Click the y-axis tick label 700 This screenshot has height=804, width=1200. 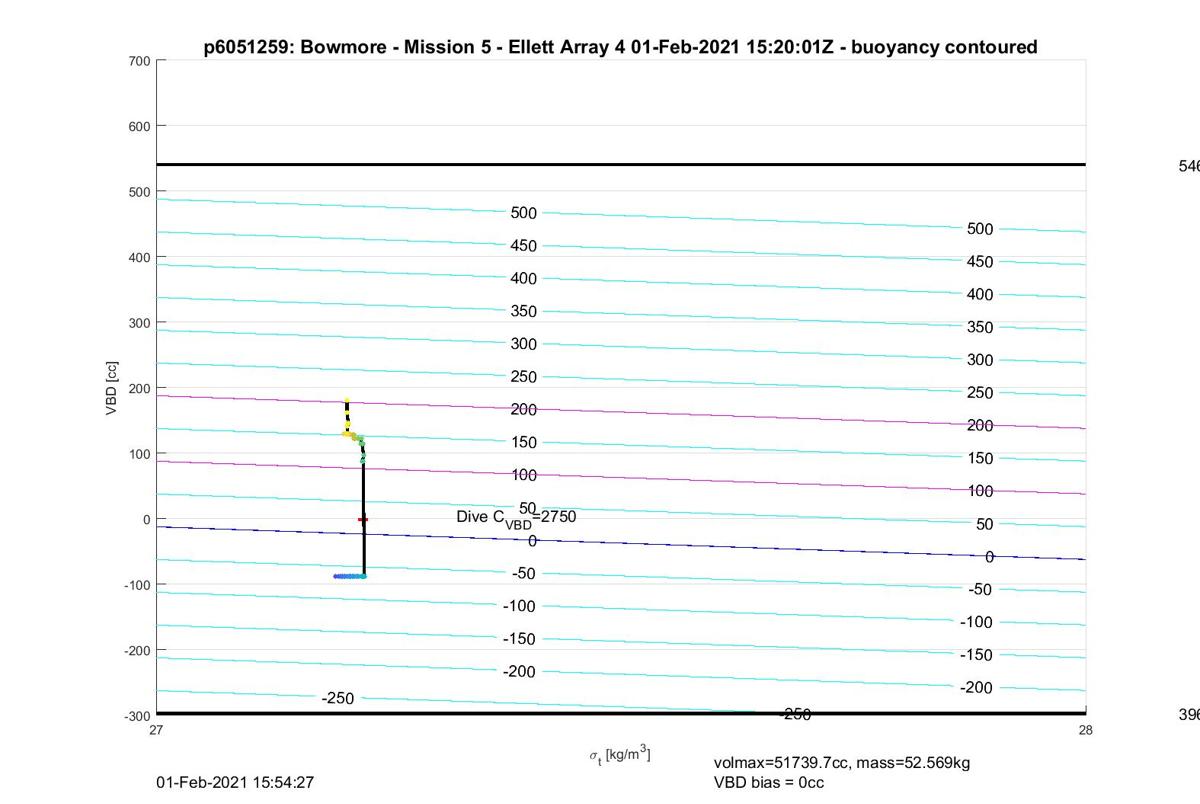point(139,61)
